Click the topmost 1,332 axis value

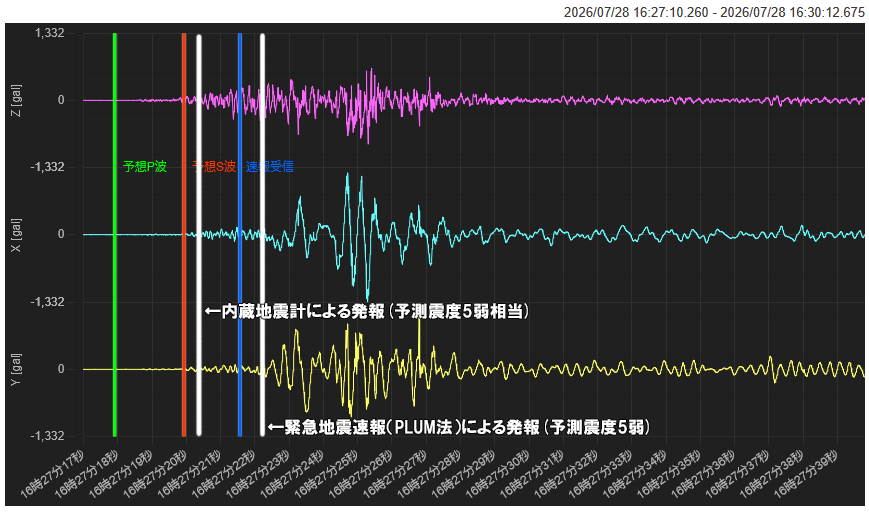[49, 33]
